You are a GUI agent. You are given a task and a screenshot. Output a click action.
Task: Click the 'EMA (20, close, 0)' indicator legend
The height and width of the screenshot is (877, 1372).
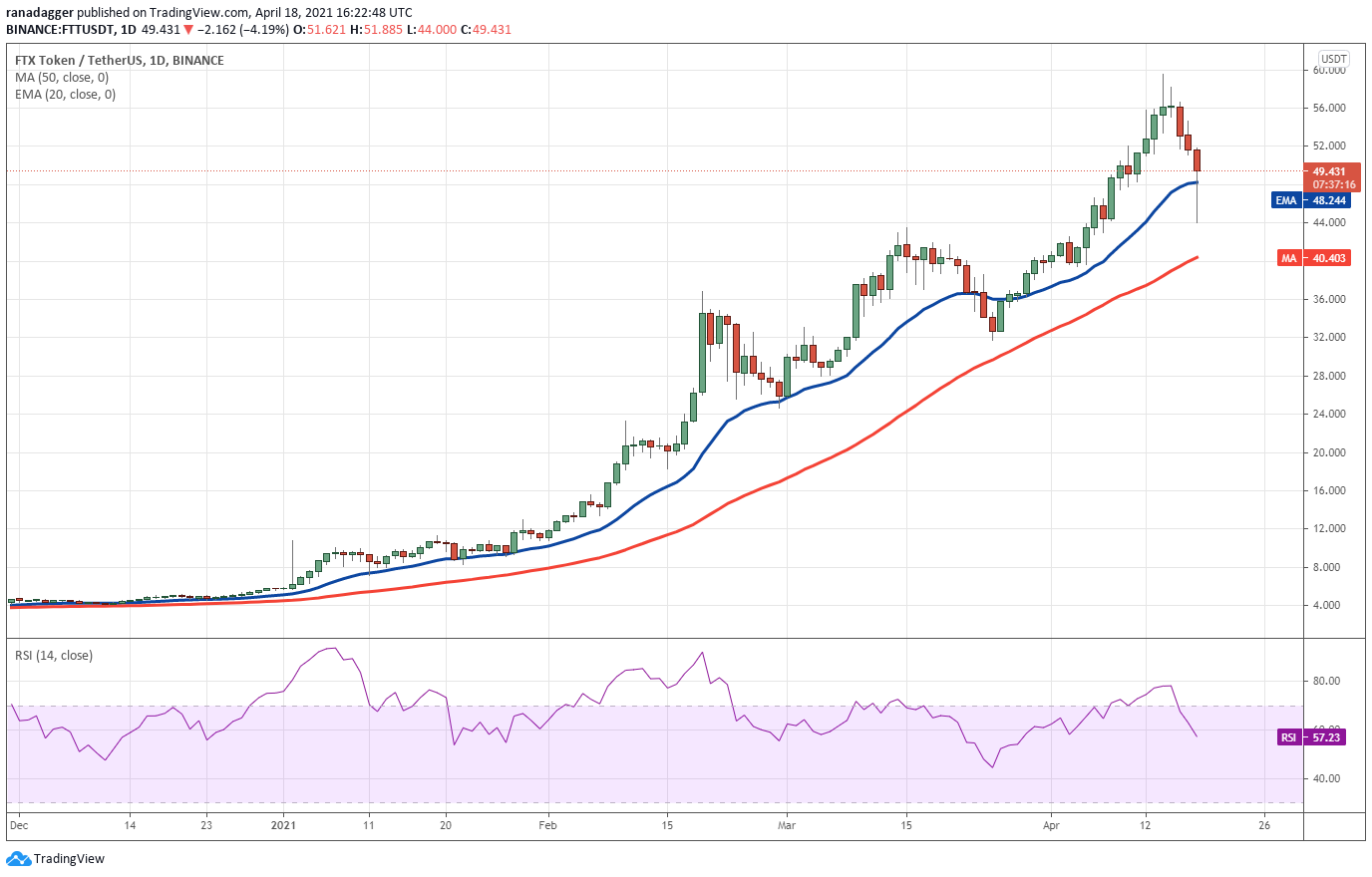[x=65, y=95]
